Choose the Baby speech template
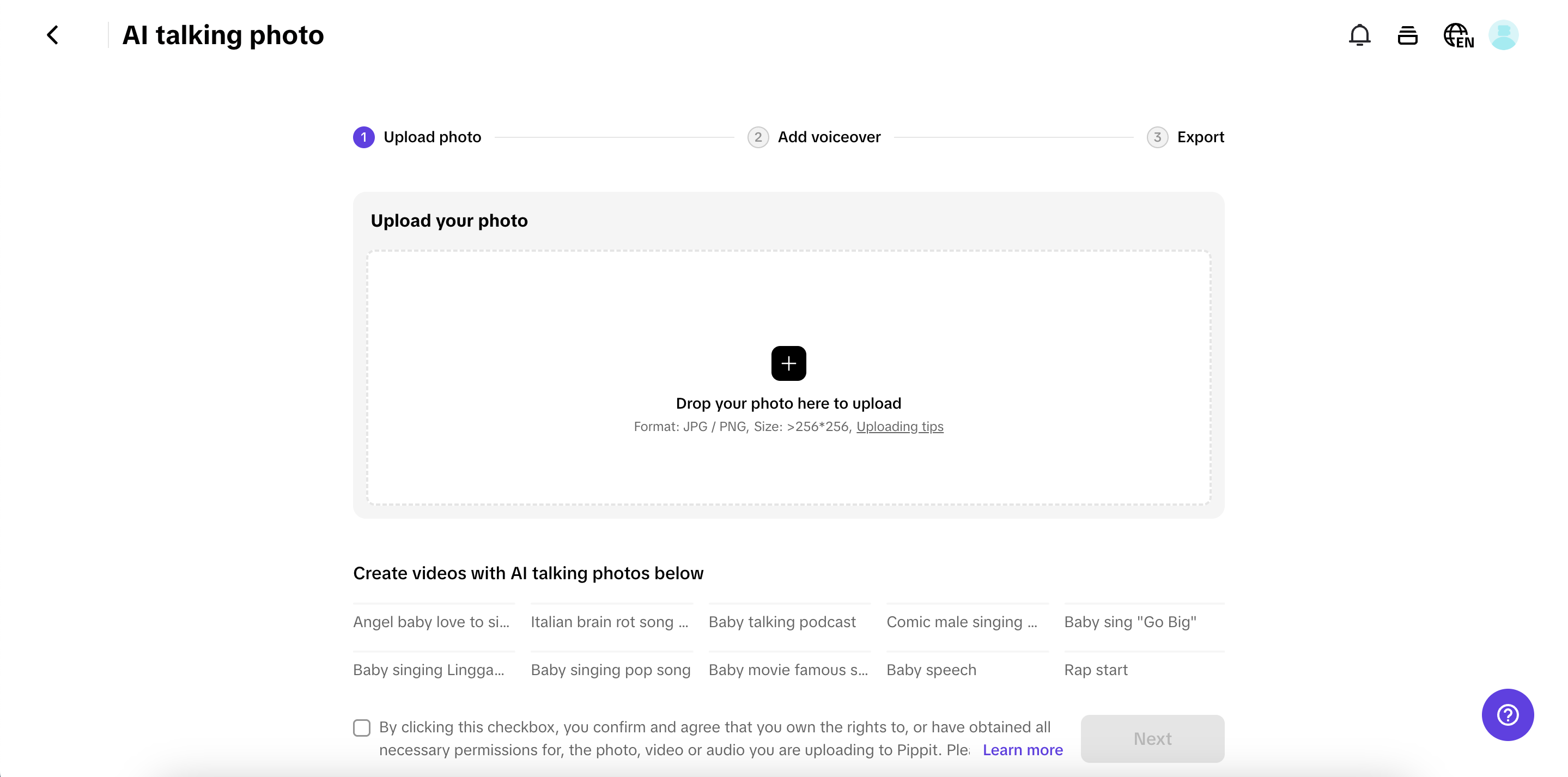Screen dimensions: 1568x777 click(x=931, y=670)
